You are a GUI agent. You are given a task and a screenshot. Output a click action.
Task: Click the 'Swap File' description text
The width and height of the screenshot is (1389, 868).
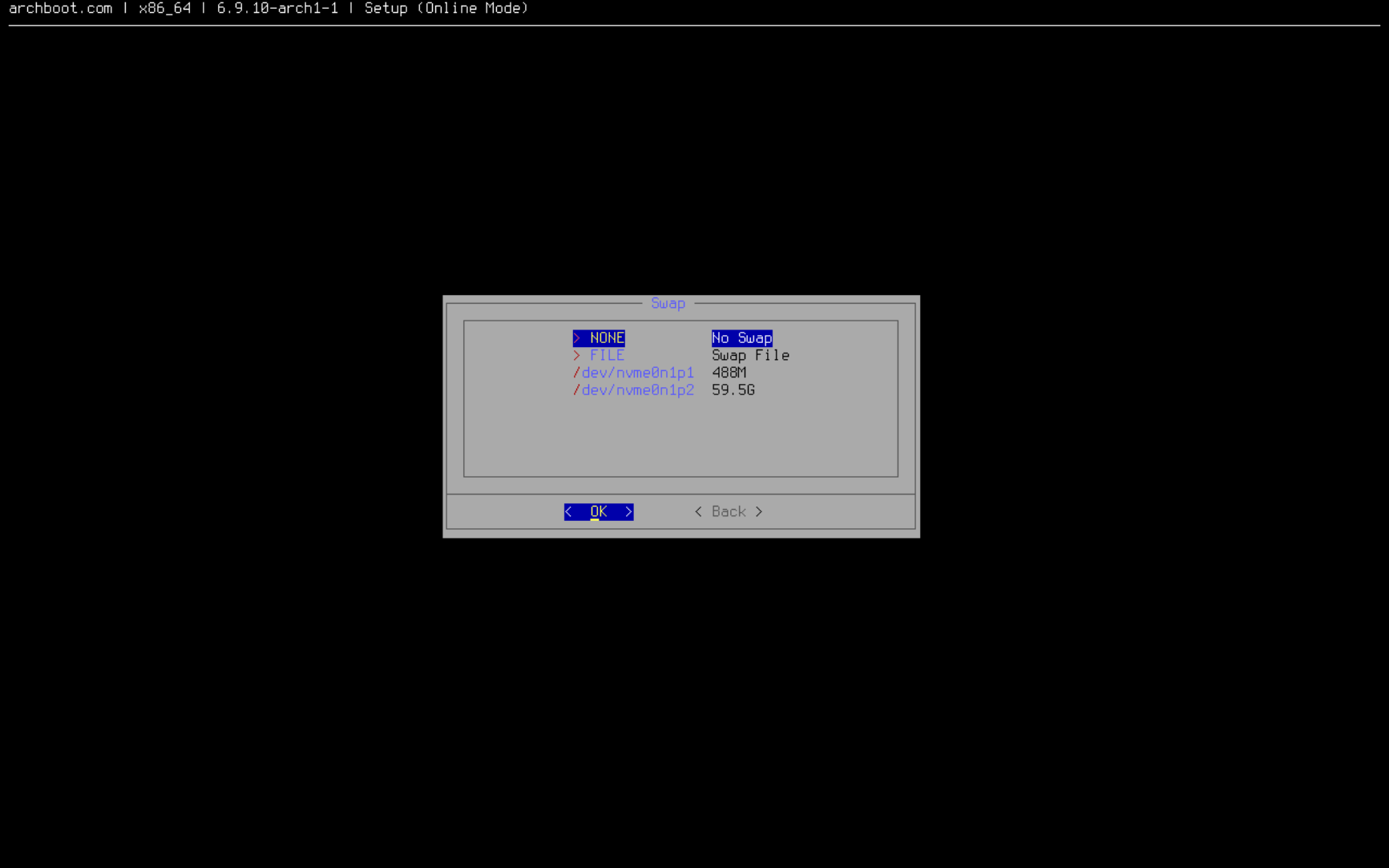tap(750, 356)
